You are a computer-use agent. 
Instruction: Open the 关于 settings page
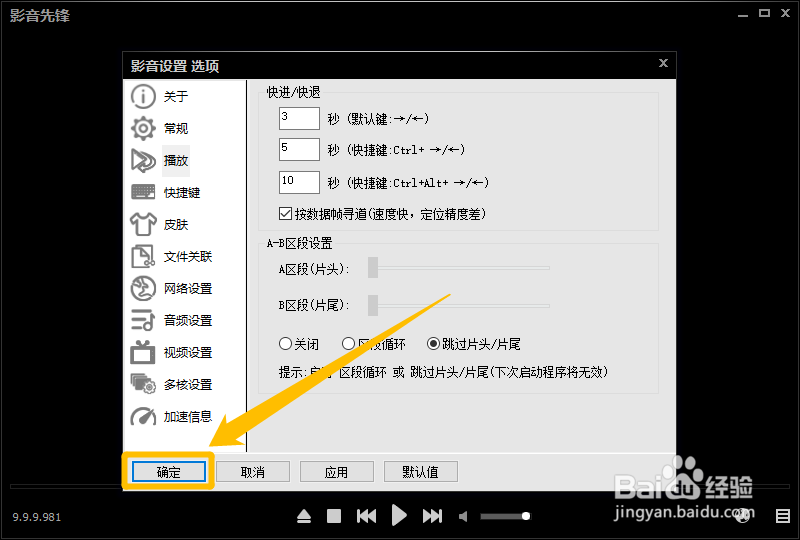click(x=176, y=96)
